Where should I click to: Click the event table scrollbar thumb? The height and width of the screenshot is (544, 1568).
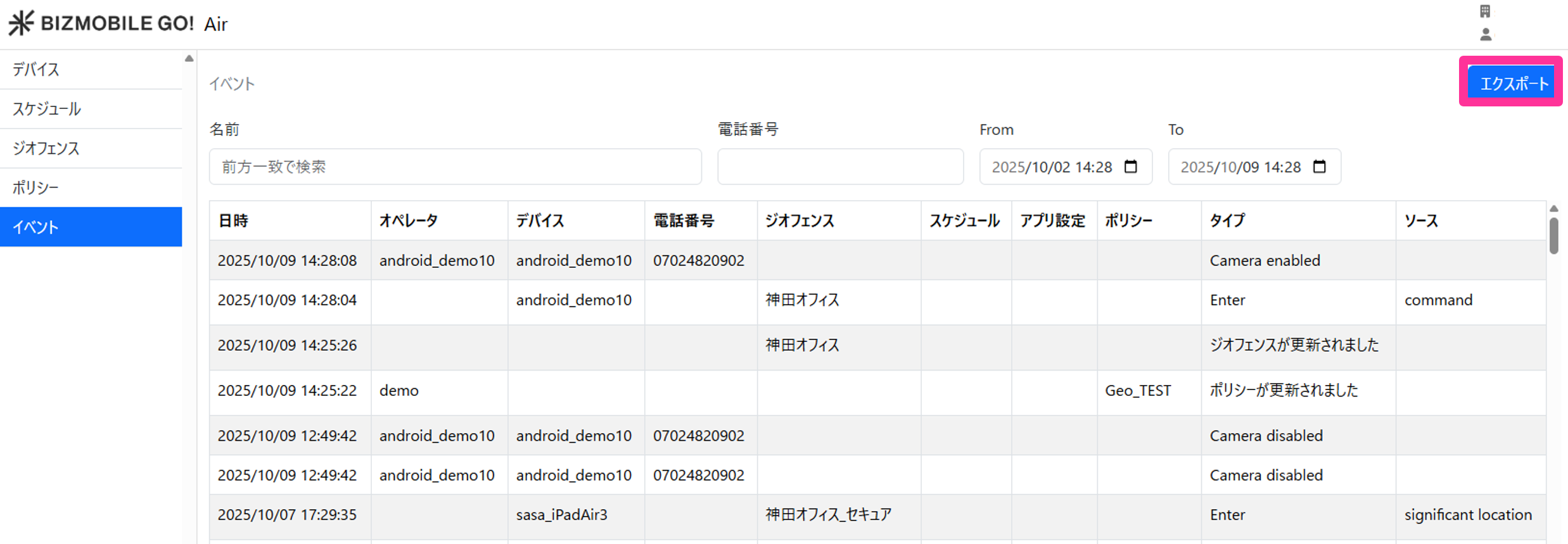(x=1553, y=236)
